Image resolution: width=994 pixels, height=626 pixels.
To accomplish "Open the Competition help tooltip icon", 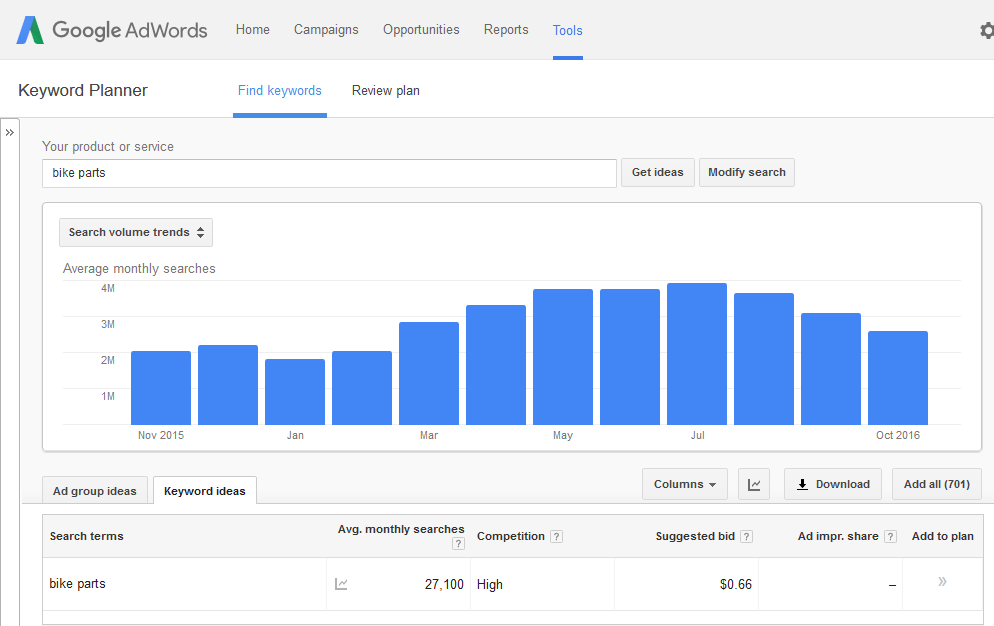I will coord(556,536).
